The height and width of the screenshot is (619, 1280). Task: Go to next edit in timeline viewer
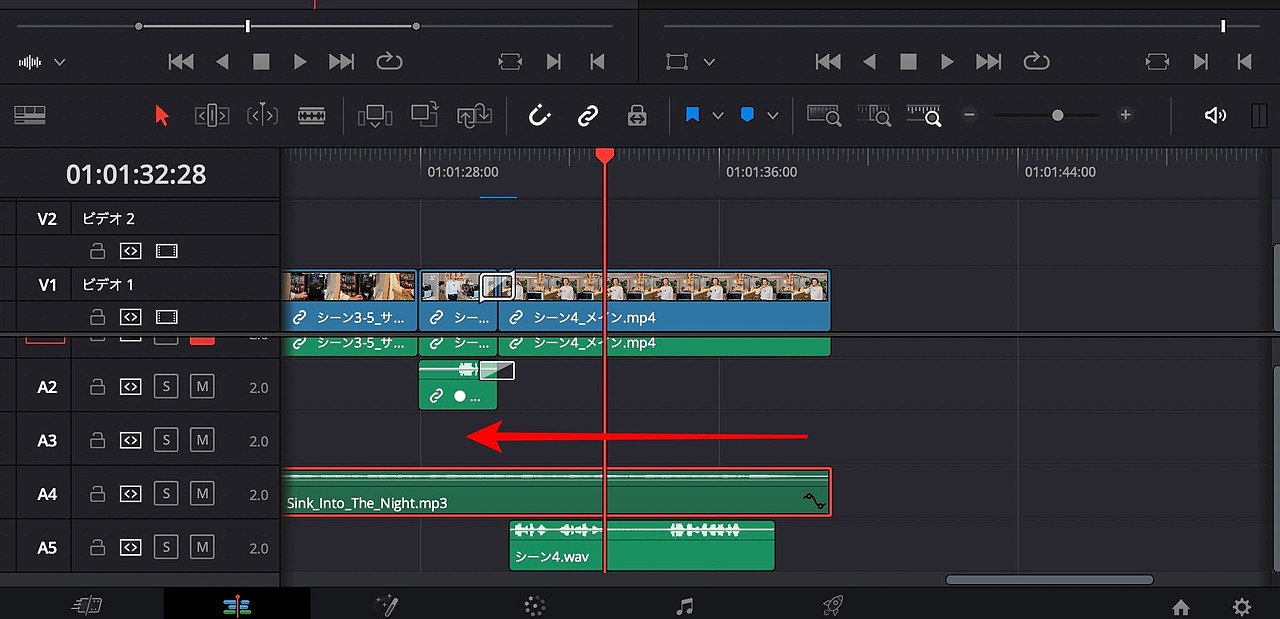coord(1201,62)
